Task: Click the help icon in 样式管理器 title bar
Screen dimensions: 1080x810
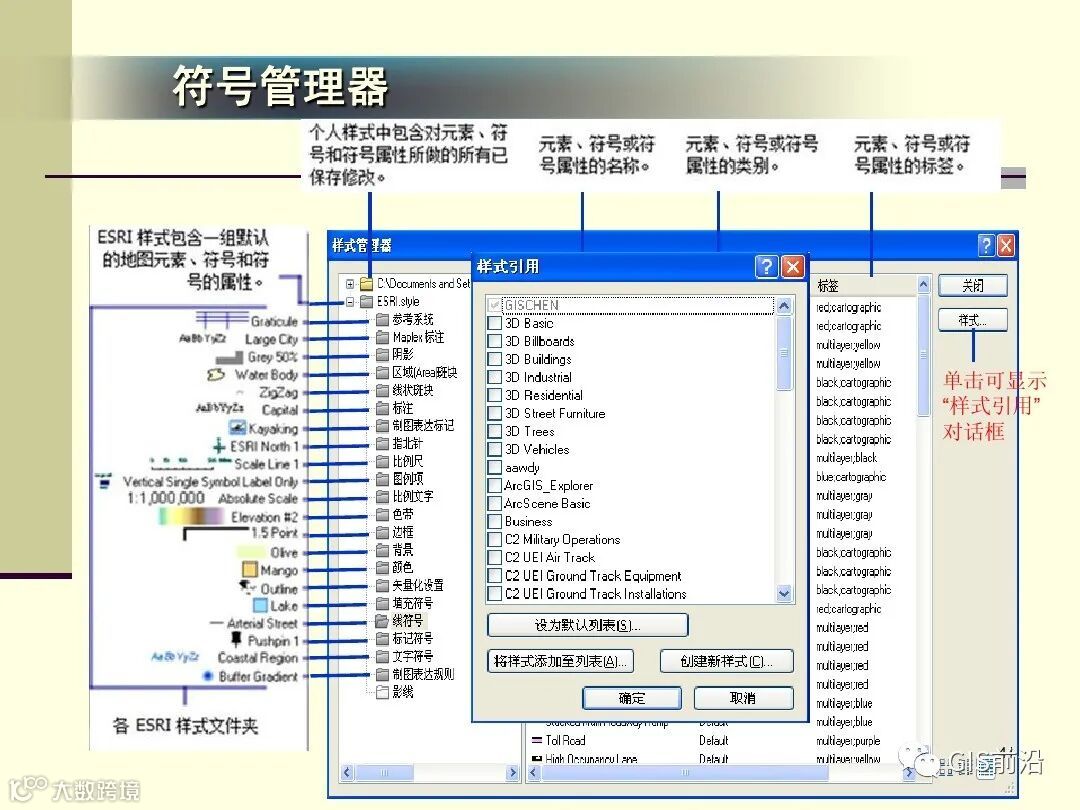Action: point(986,245)
